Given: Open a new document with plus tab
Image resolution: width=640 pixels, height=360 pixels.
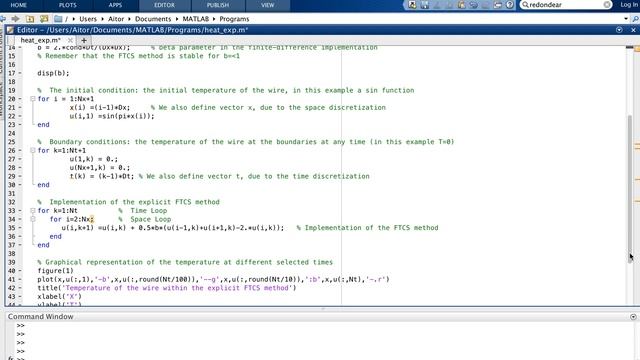Looking at the screenshot, I should point(84,40).
